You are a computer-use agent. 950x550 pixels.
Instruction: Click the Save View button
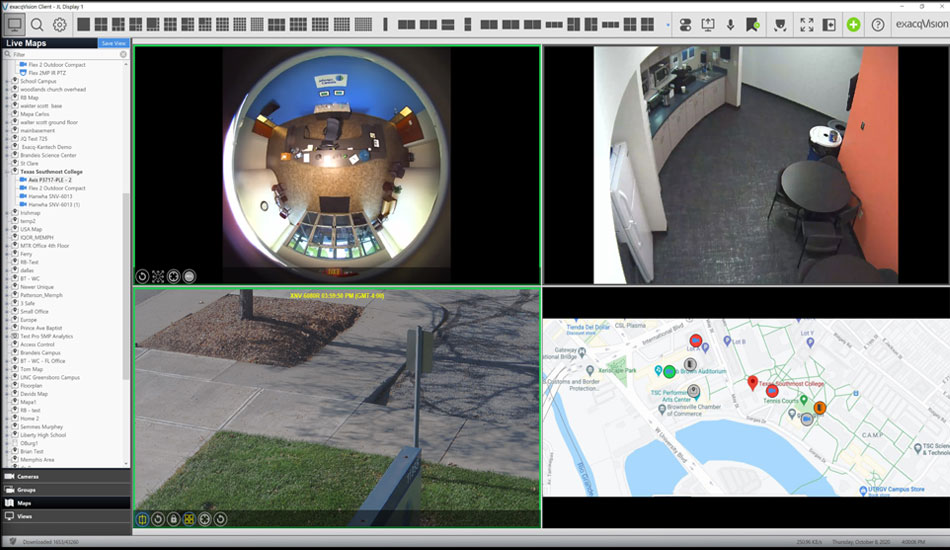point(113,43)
